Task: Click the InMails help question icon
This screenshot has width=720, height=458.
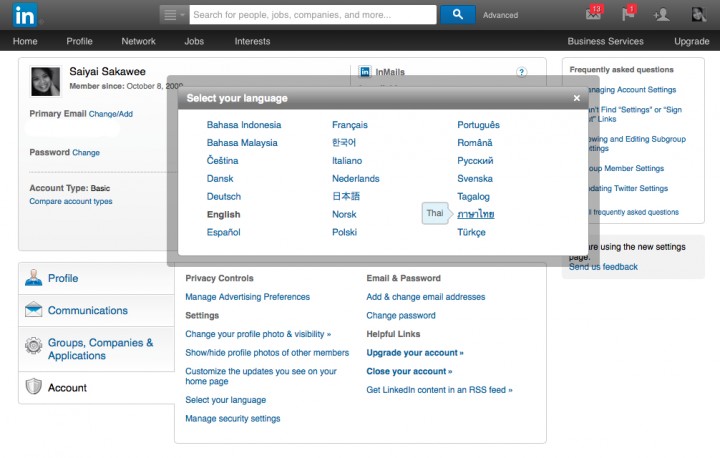Action: (x=521, y=72)
